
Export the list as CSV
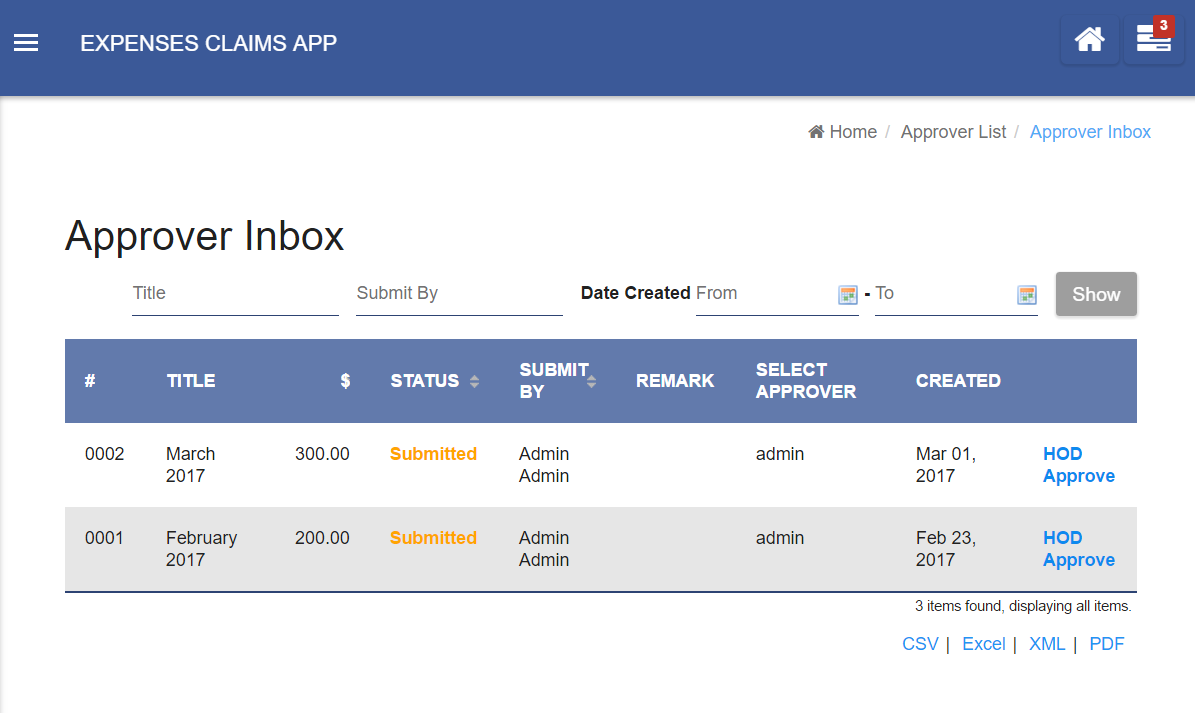920,644
